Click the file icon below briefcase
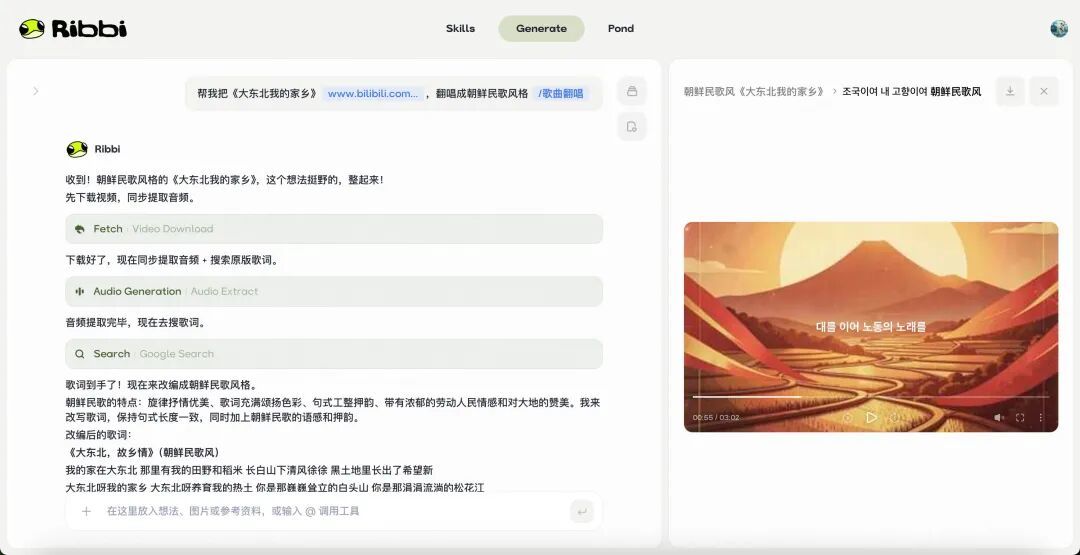The image size is (1080, 555). click(x=632, y=127)
